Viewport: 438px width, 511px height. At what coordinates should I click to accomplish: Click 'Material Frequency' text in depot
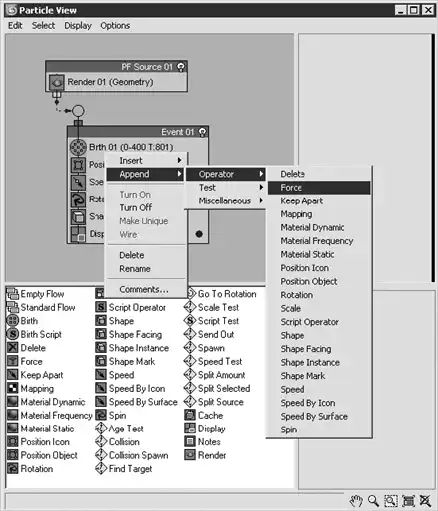pyautogui.click(x=56, y=415)
